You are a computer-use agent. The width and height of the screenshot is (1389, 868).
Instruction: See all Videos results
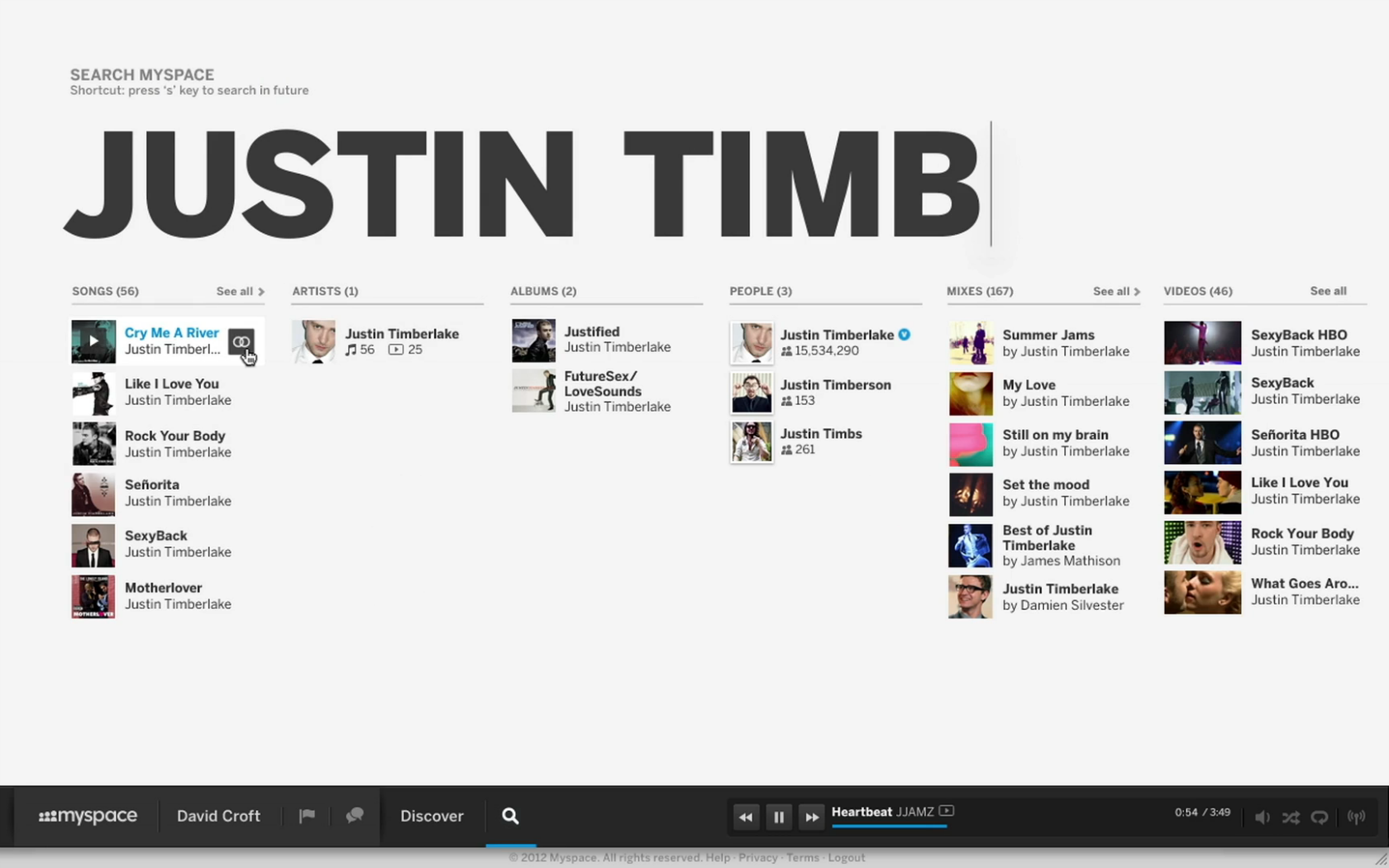[x=1328, y=291]
